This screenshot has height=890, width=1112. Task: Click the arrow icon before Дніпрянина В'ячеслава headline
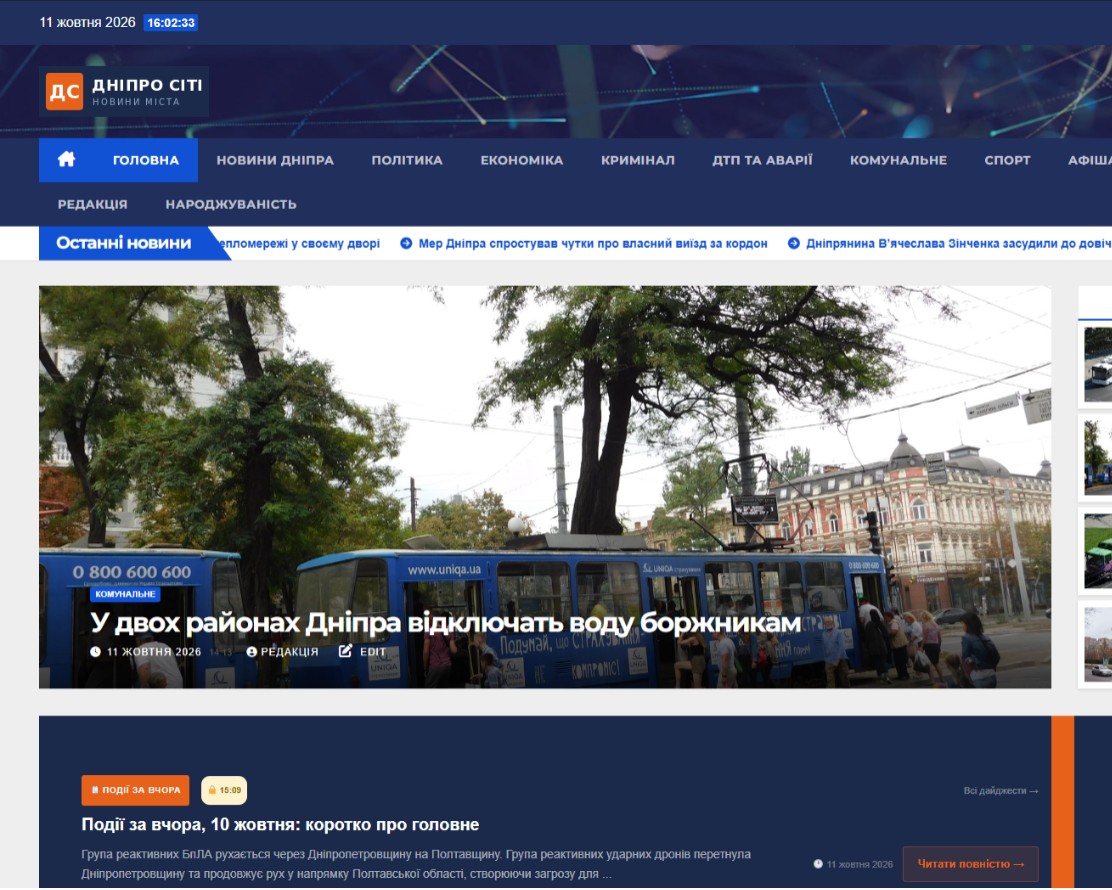coord(794,243)
